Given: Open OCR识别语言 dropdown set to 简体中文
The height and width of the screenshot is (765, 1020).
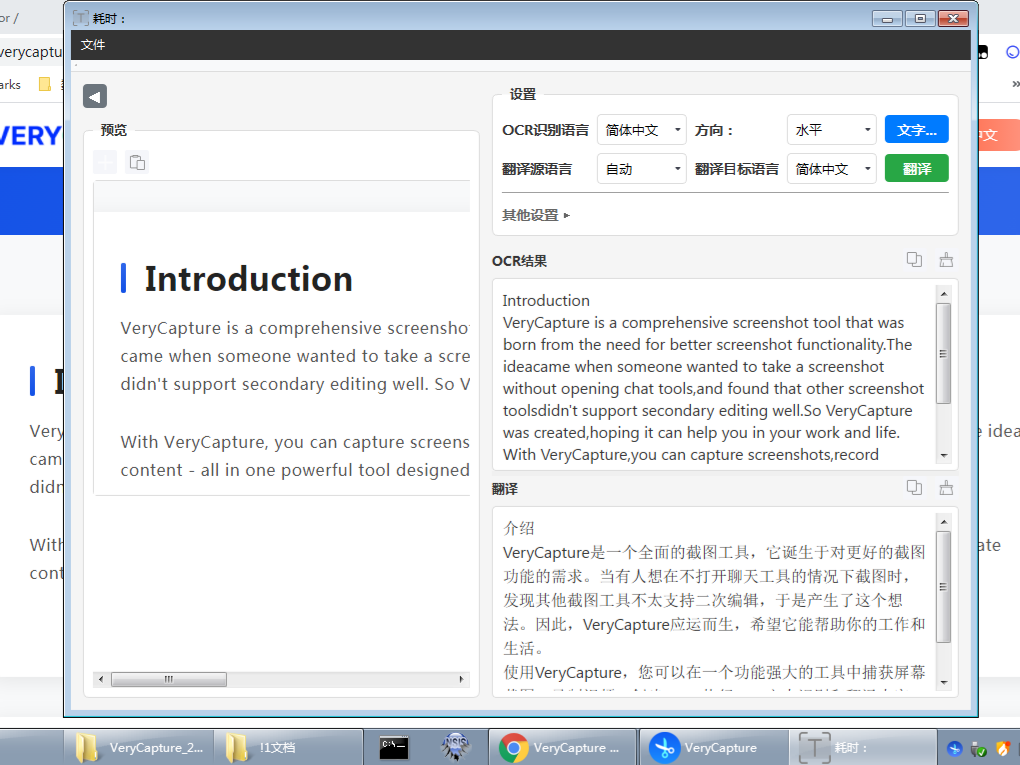Looking at the screenshot, I should pyautogui.click(x=641, y=130).
